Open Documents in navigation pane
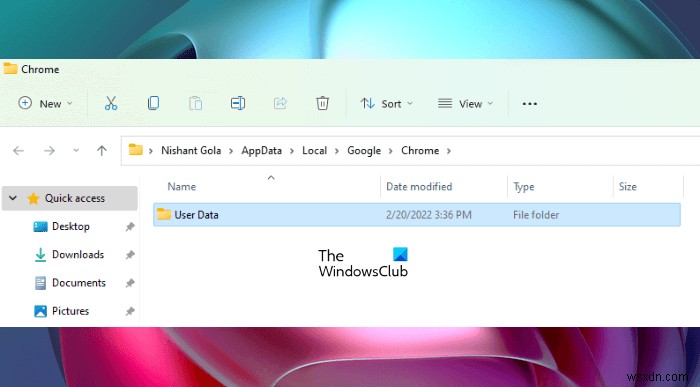 (79, 283)
